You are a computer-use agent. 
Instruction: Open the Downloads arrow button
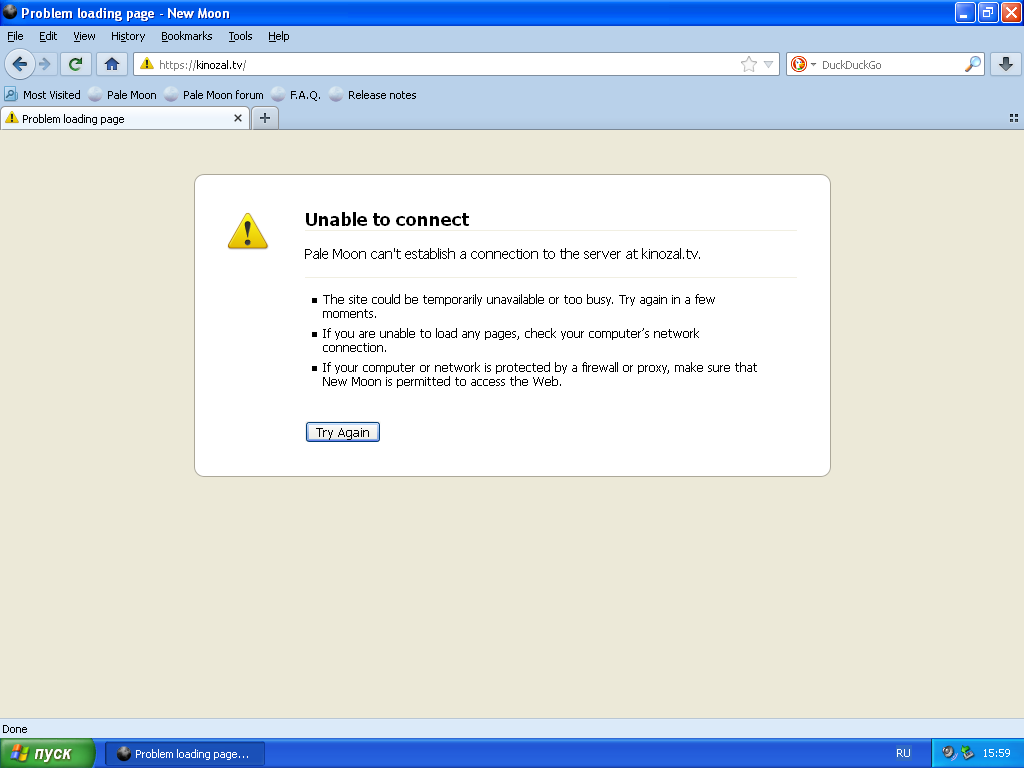1006,64
